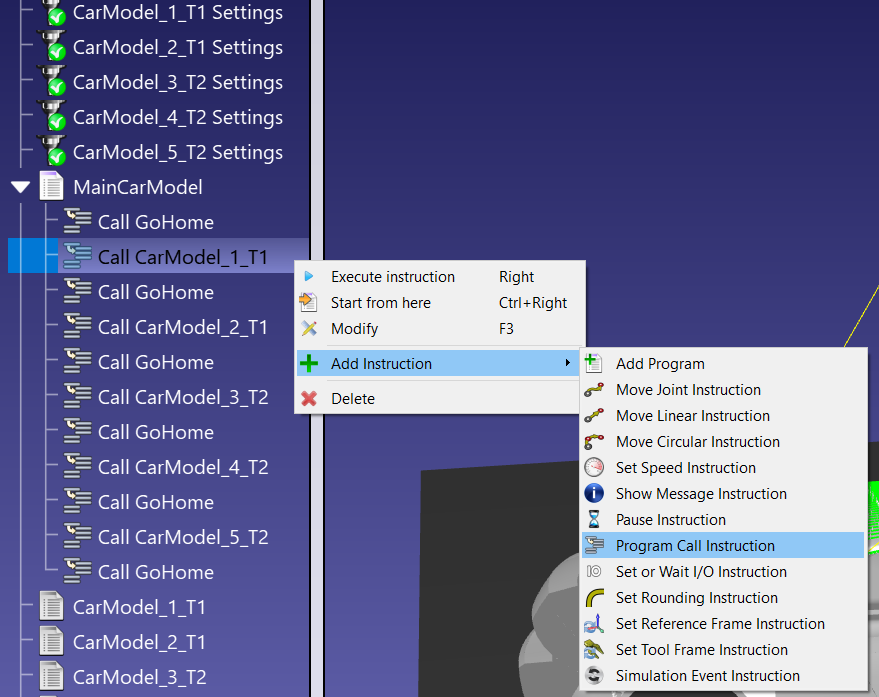Image resolution: width=879 pixels, height=697 pixels.
Task: Select Call CarModel_4_T2 in the tree
Action: click(x=182, y=467)
